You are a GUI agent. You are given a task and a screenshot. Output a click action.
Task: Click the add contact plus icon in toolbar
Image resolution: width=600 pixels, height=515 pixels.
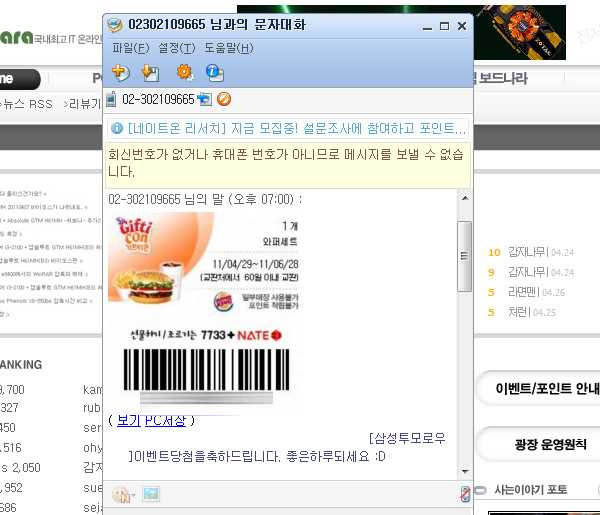[x=121, y=72]
